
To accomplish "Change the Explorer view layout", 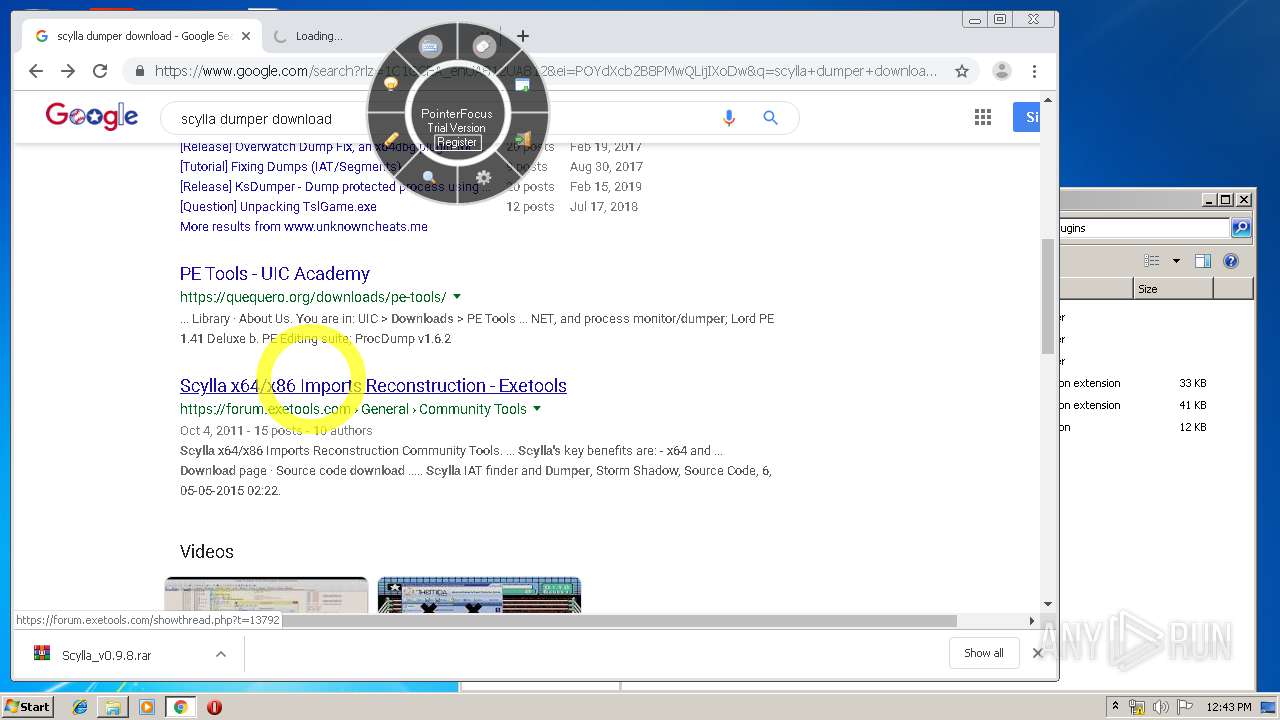I will coord(1152,261).
